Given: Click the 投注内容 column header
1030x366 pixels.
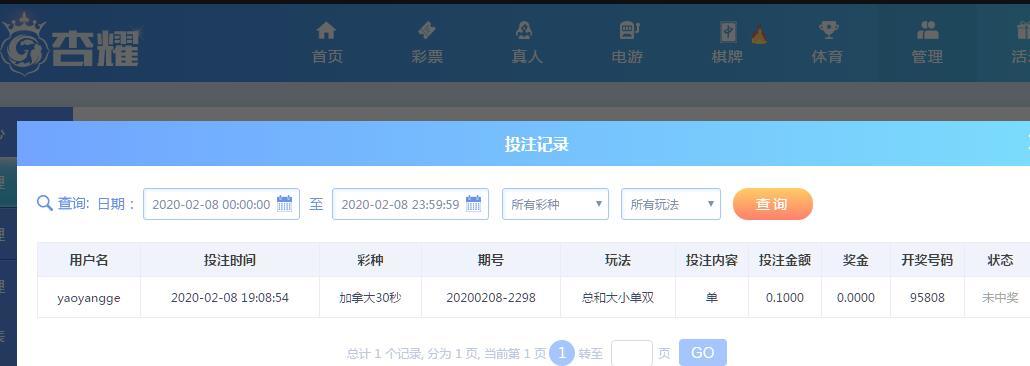Looking at the screenshot, I should tap(711, 260).
